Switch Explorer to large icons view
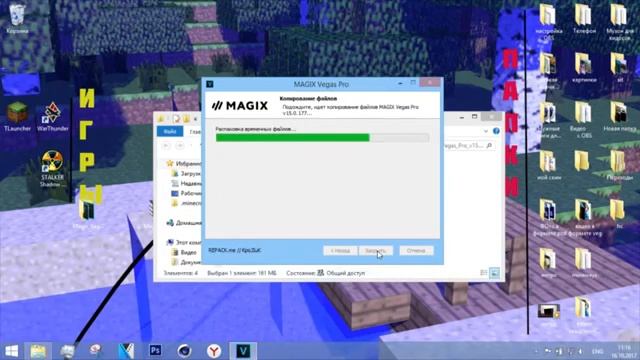640x360 pixels. point(494,273)
